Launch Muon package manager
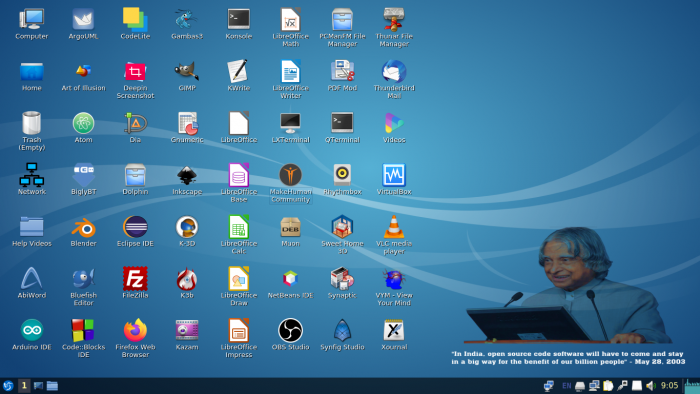Image resolution: width=700 pixels, height=394 pixels. click(x=290, y=227)
